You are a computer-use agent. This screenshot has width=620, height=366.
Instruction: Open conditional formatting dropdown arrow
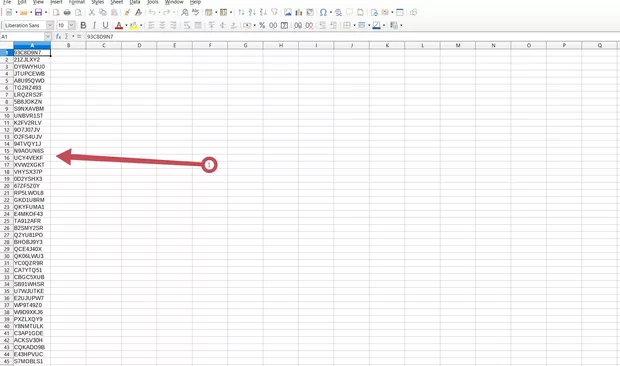tap(401, 25)
